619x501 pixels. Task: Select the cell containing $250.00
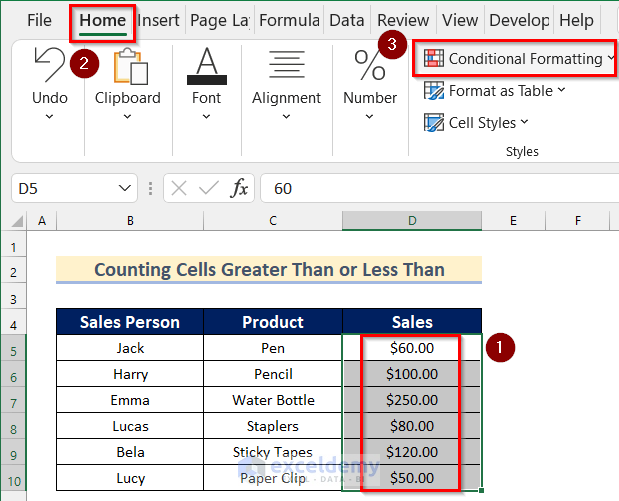pos(412,400)
